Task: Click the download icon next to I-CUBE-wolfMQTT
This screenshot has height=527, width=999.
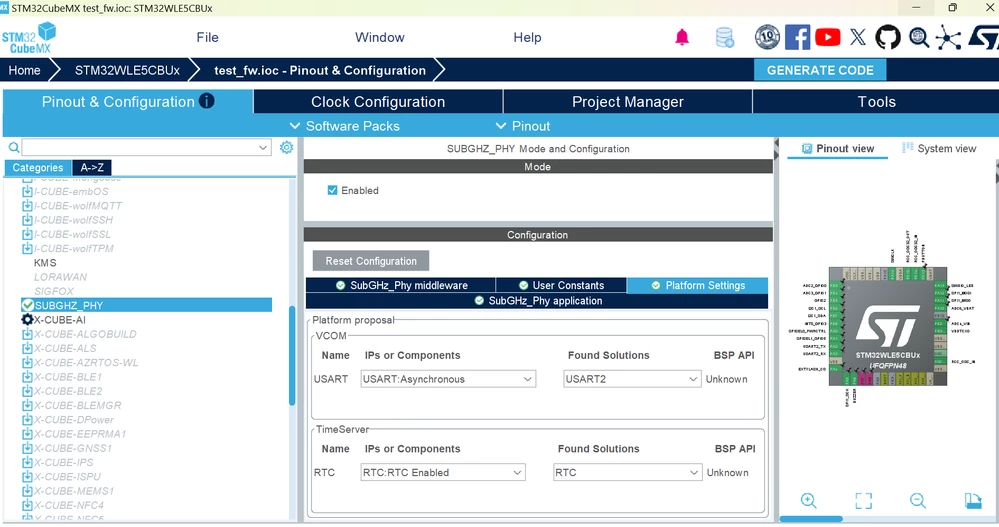Action: pyautogui.click(x=27, y=206)
